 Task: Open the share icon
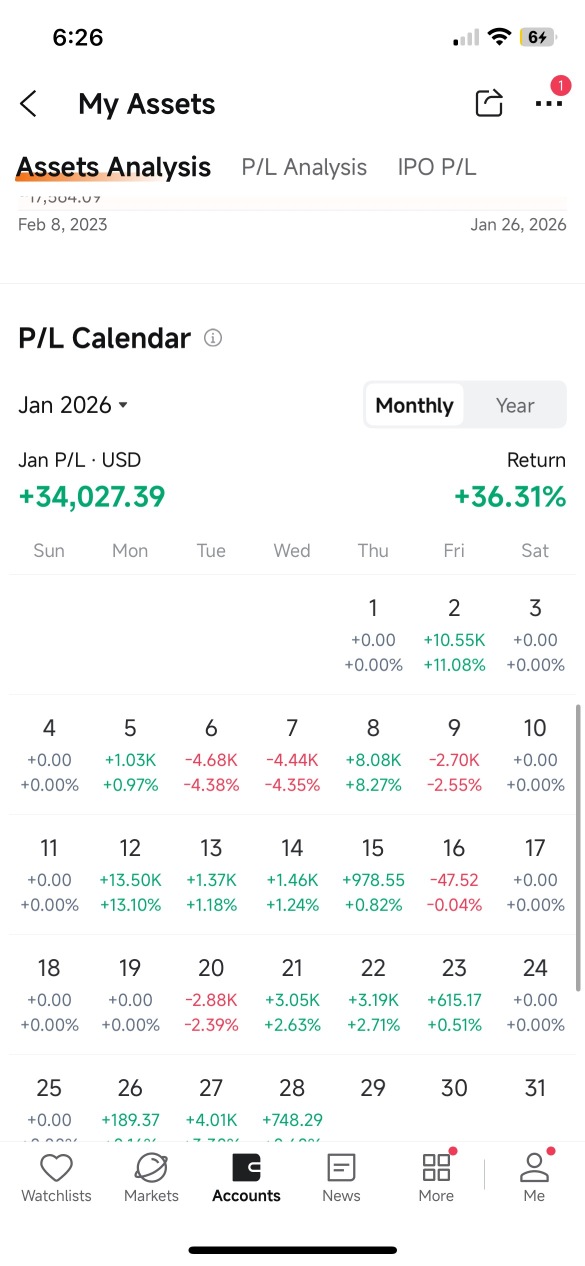488,103
